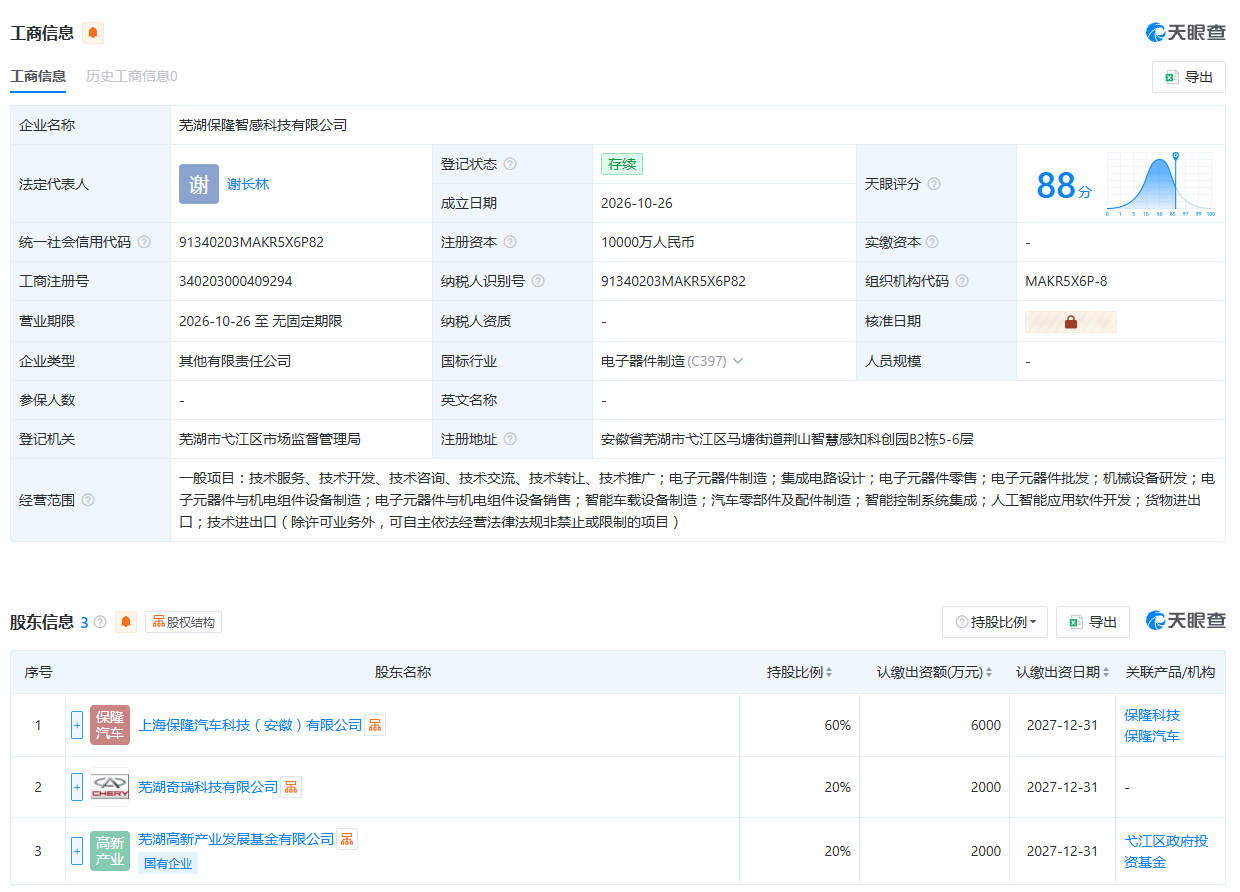Click registered capital 10000万人民币
The width and height of the screenshot is (1240, 892).
click(x=648, y=242)
